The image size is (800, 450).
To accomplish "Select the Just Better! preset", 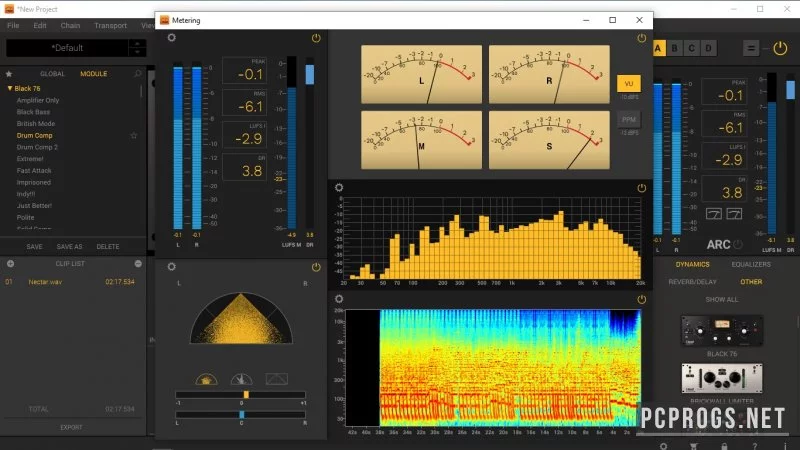I will click(x=34, y=206).
